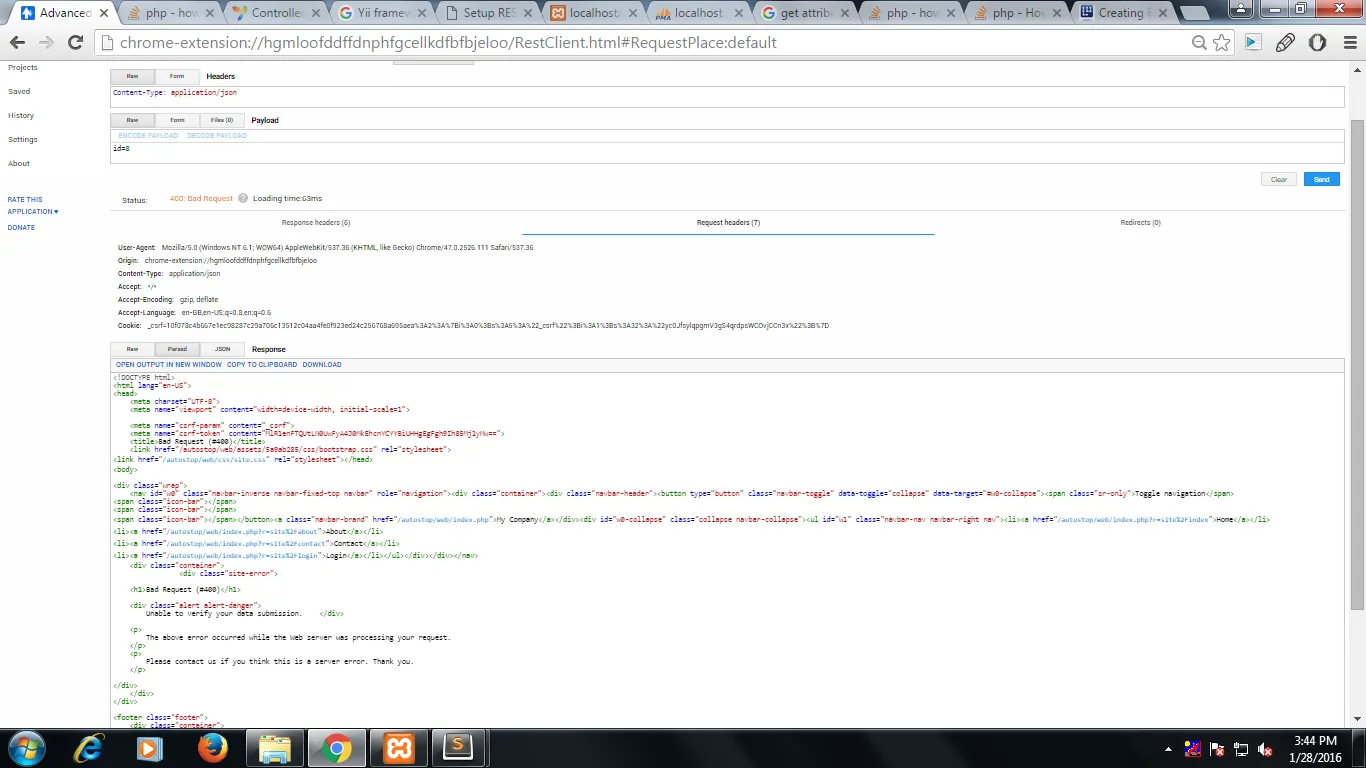This screenshot has width=1366, height=768.
Task: Click the Headers text field with Content-Type
Action: [x=727, y=96]
